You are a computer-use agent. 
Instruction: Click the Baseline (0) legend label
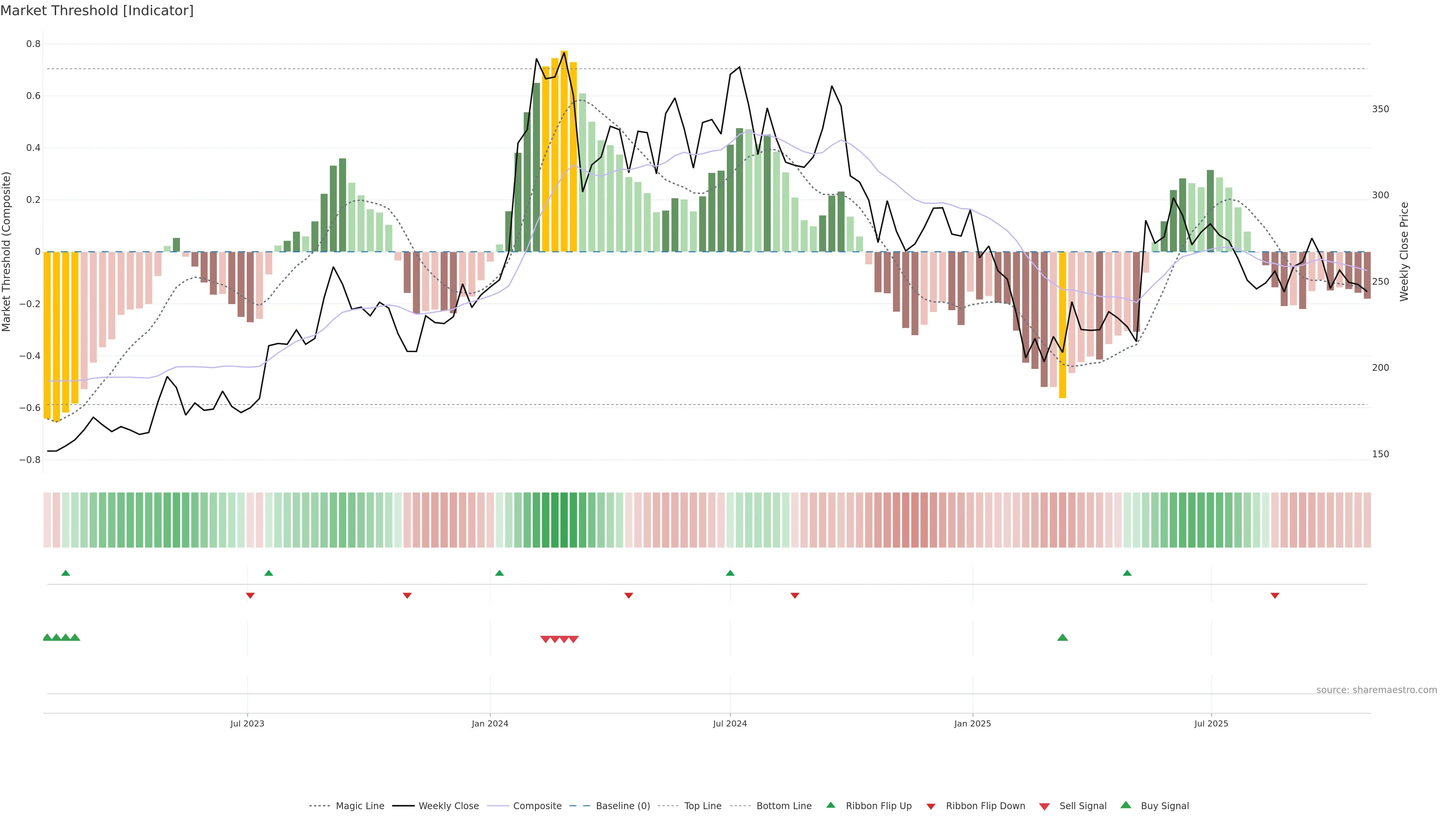[623, 806]
